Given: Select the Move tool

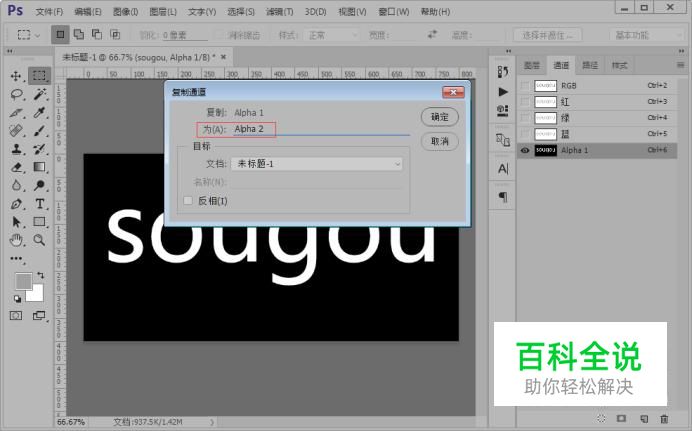Looking at the screenshot, I should pos(16,76).
